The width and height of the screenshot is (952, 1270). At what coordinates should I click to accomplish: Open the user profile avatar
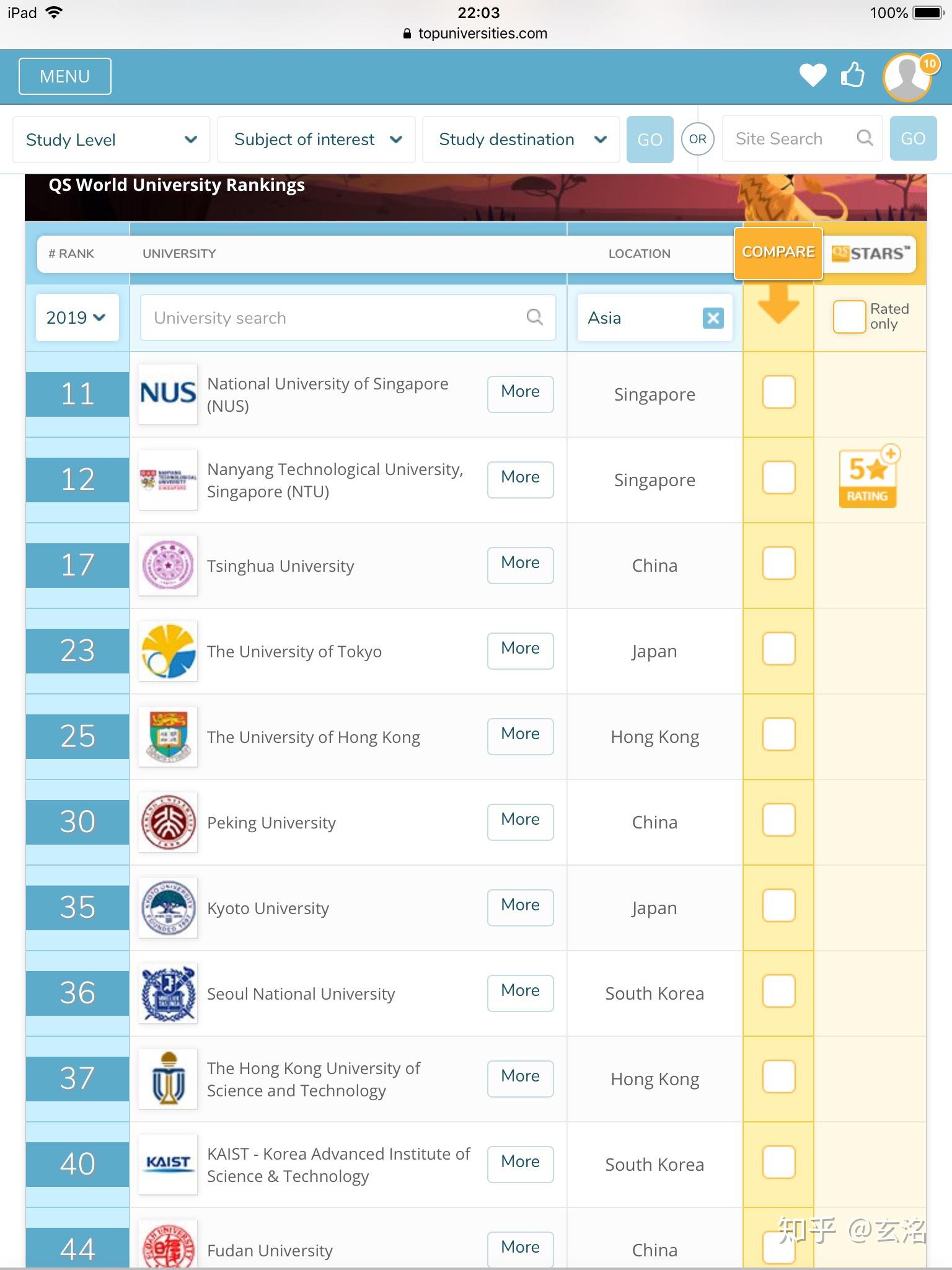tap(908, 77)
